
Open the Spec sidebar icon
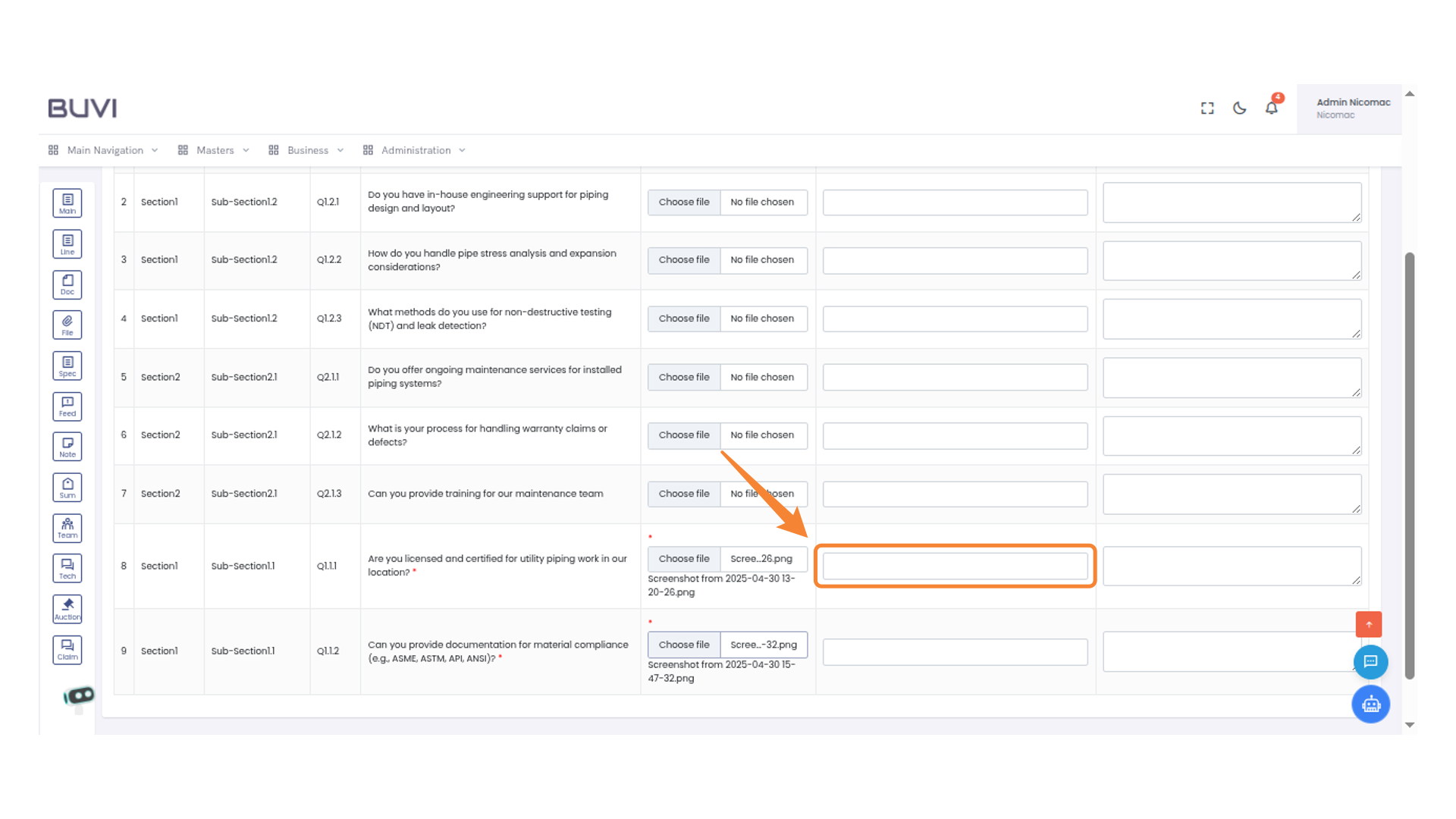tap(67, 366)
